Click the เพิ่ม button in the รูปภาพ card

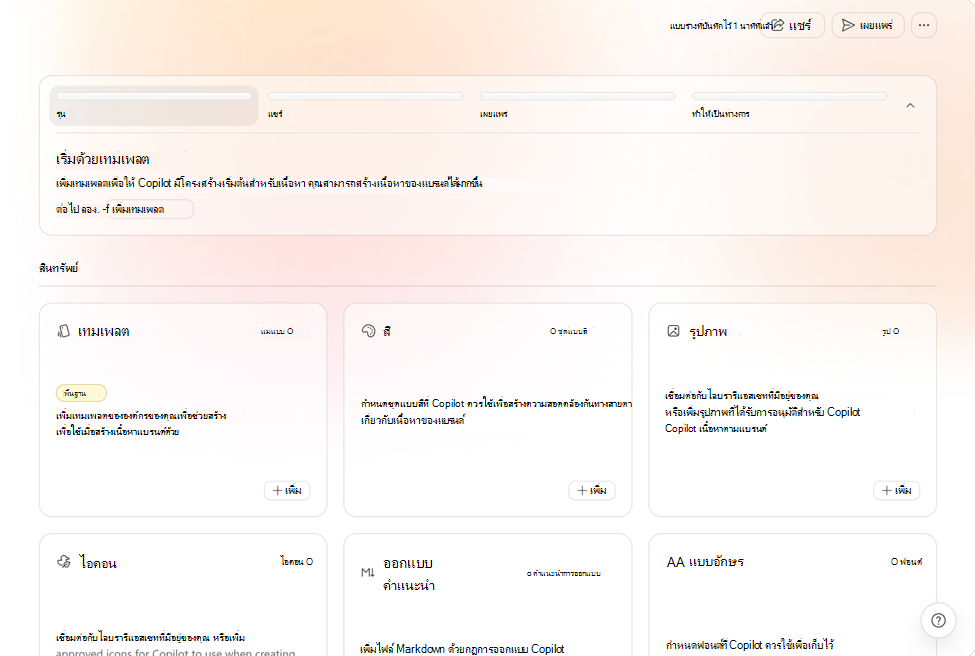(897, 491)
